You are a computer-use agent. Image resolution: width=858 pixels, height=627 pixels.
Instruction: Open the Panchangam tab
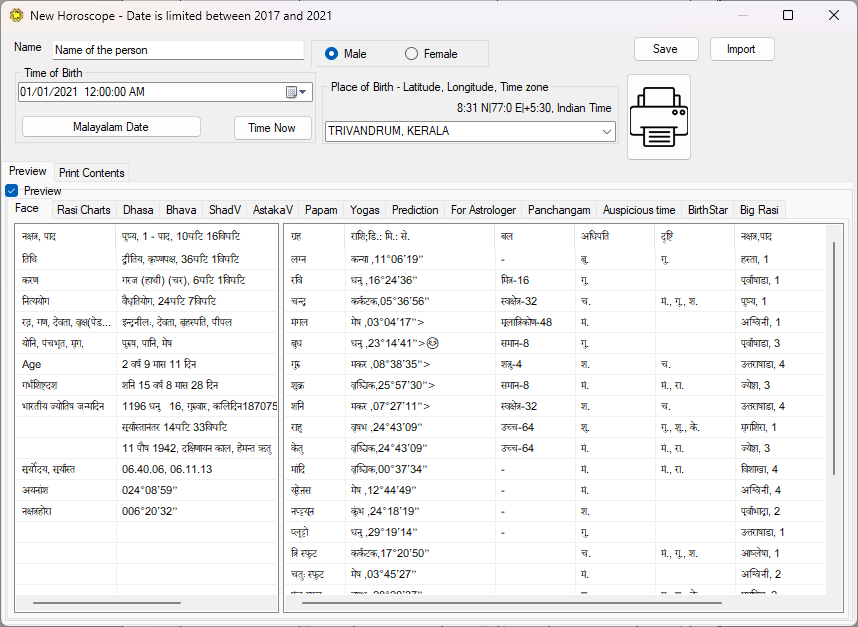[558, 210]
